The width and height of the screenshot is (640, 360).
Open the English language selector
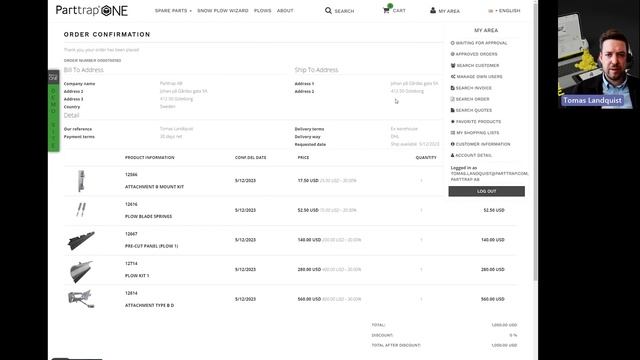(x=504, y=11)
